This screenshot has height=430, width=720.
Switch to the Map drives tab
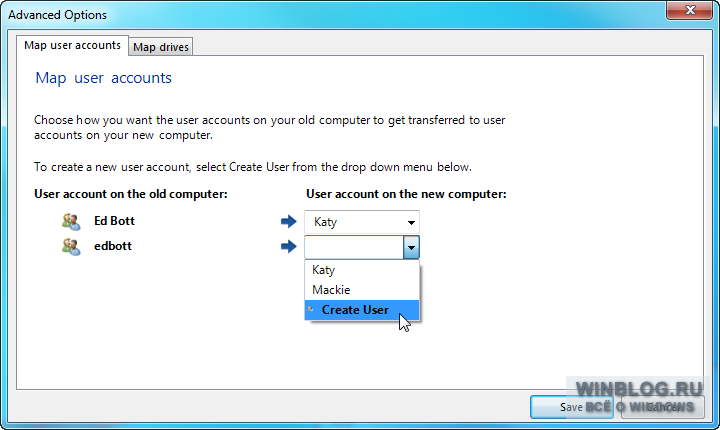point(161,47)
